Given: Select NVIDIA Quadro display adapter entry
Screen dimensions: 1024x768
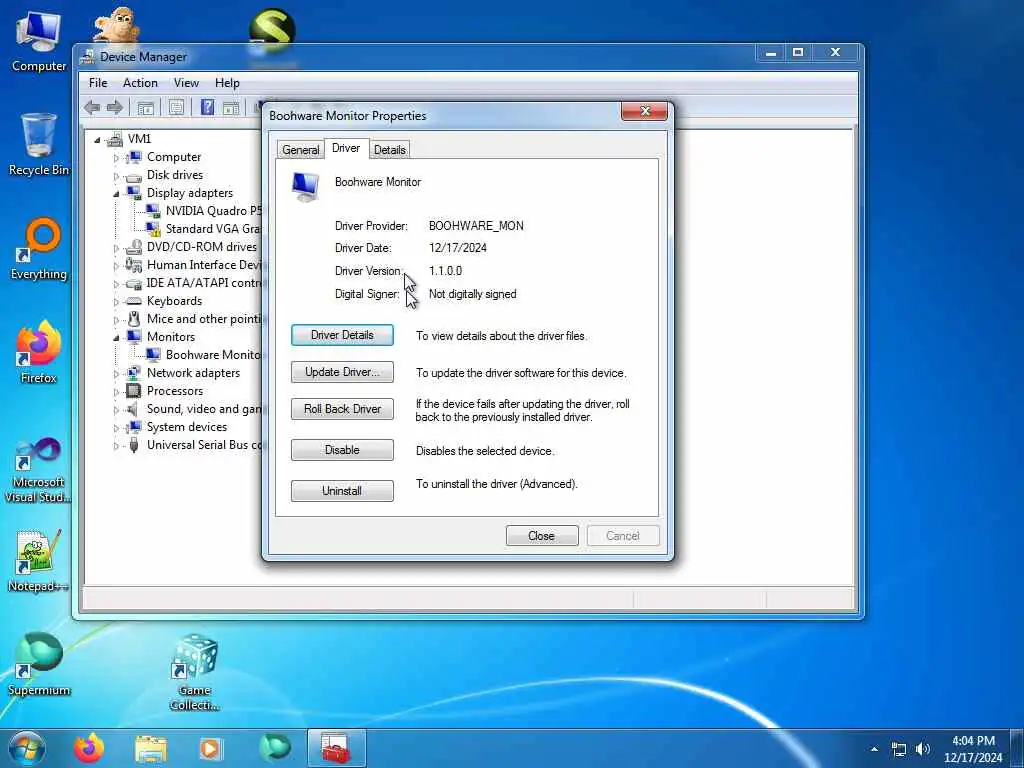Looking at the screenshot, I should click(213, 210).
